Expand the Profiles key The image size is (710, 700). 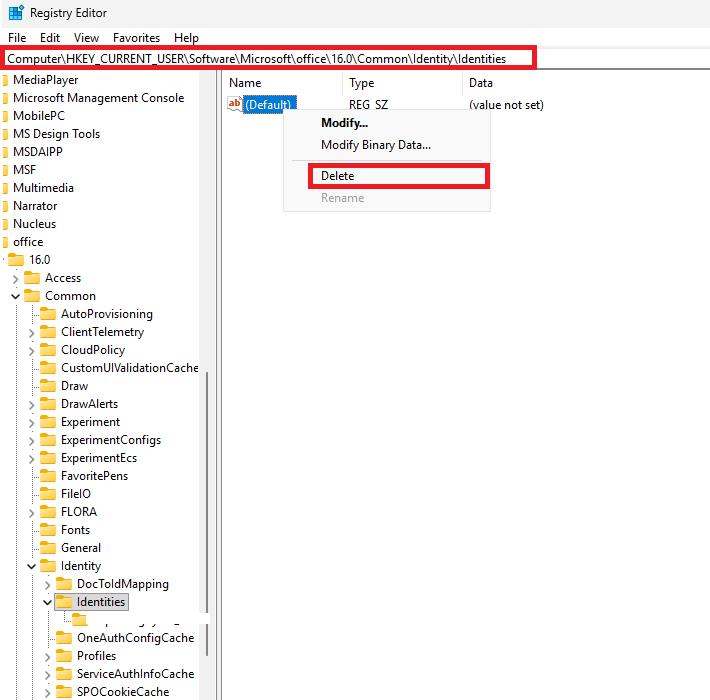pos(47,657)
